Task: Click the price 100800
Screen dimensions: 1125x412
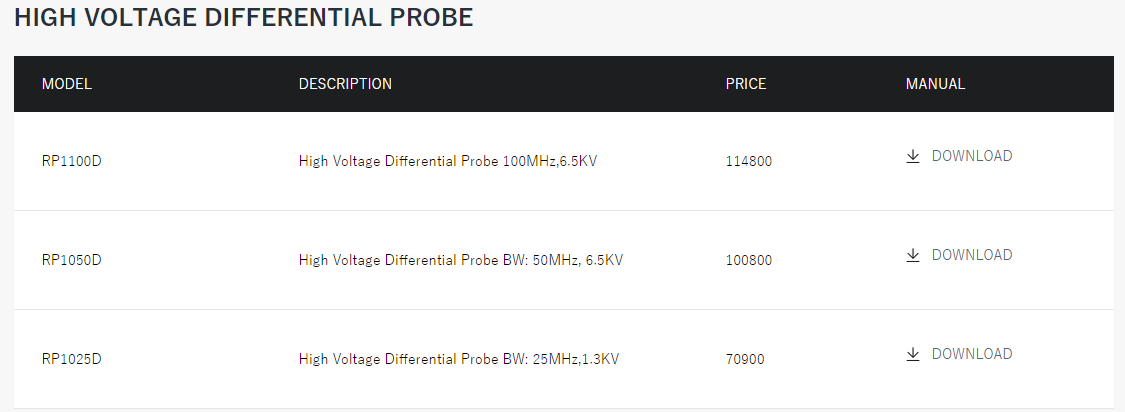Action: 748,261
